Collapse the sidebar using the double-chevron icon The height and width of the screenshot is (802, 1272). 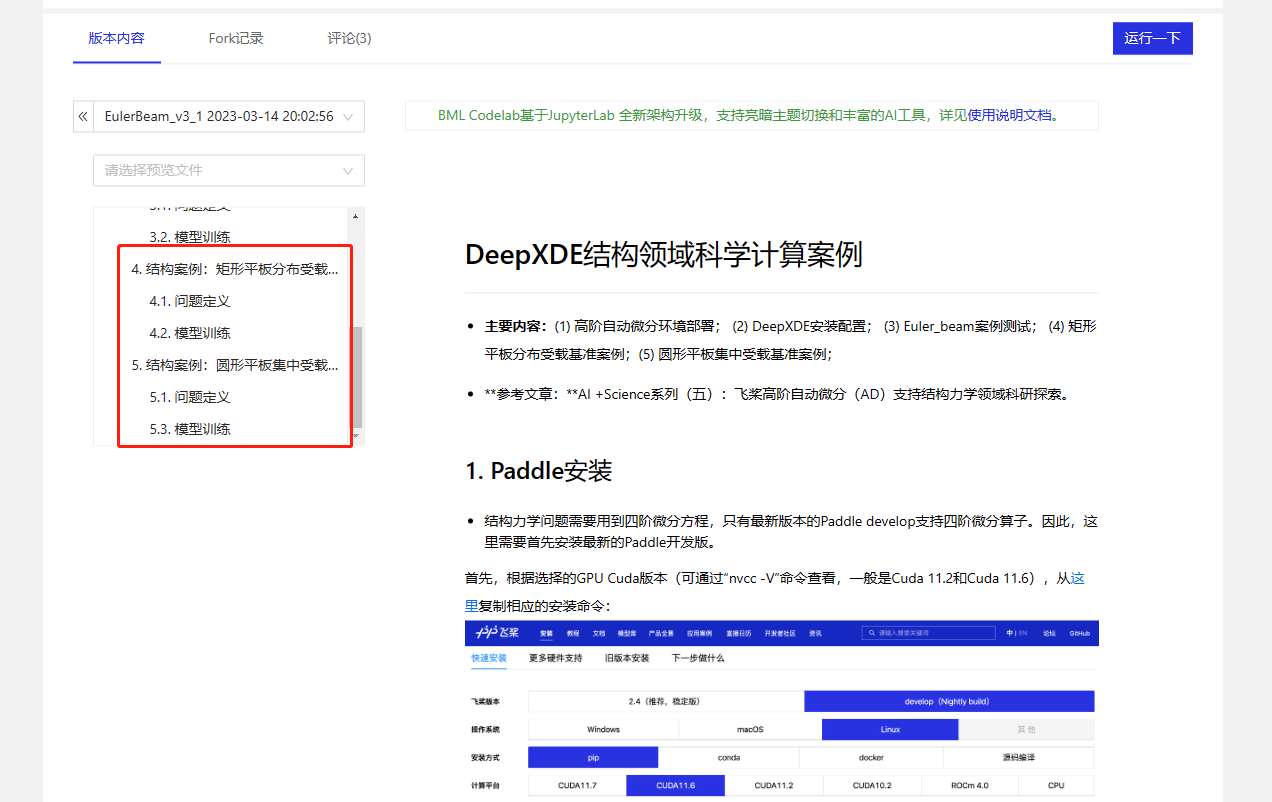click(83, 116)
